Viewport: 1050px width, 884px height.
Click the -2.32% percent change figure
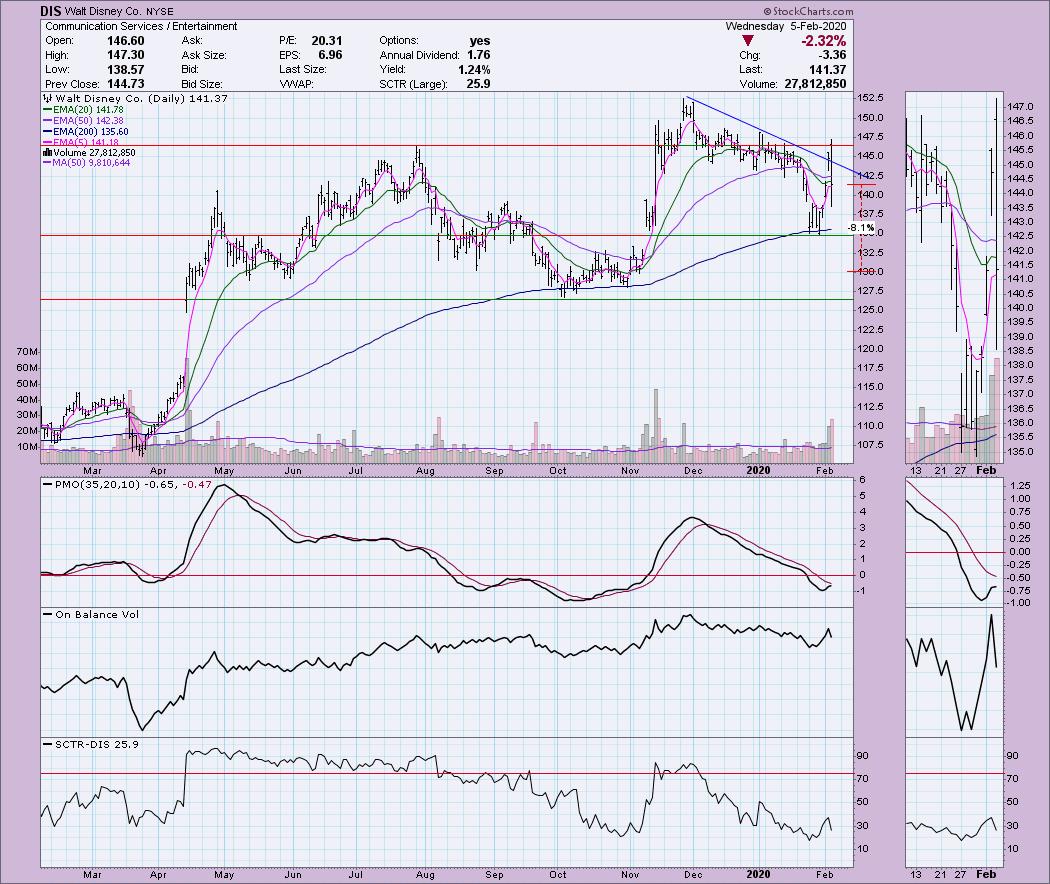pos(824,41)
